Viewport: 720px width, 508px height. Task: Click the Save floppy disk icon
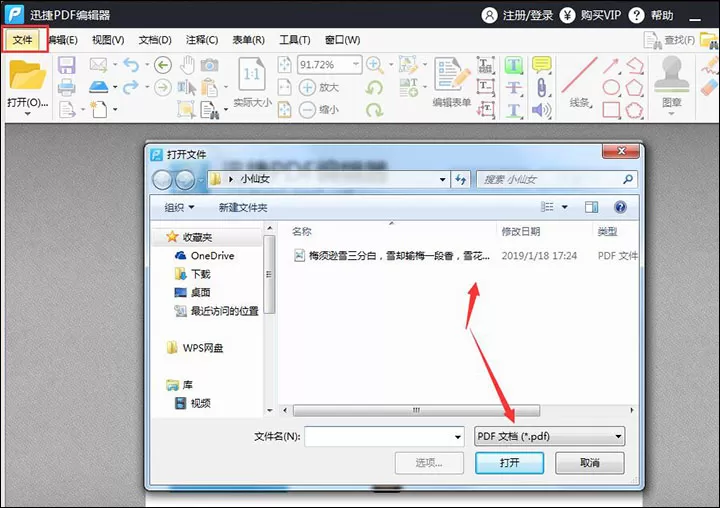pos(67,65)
